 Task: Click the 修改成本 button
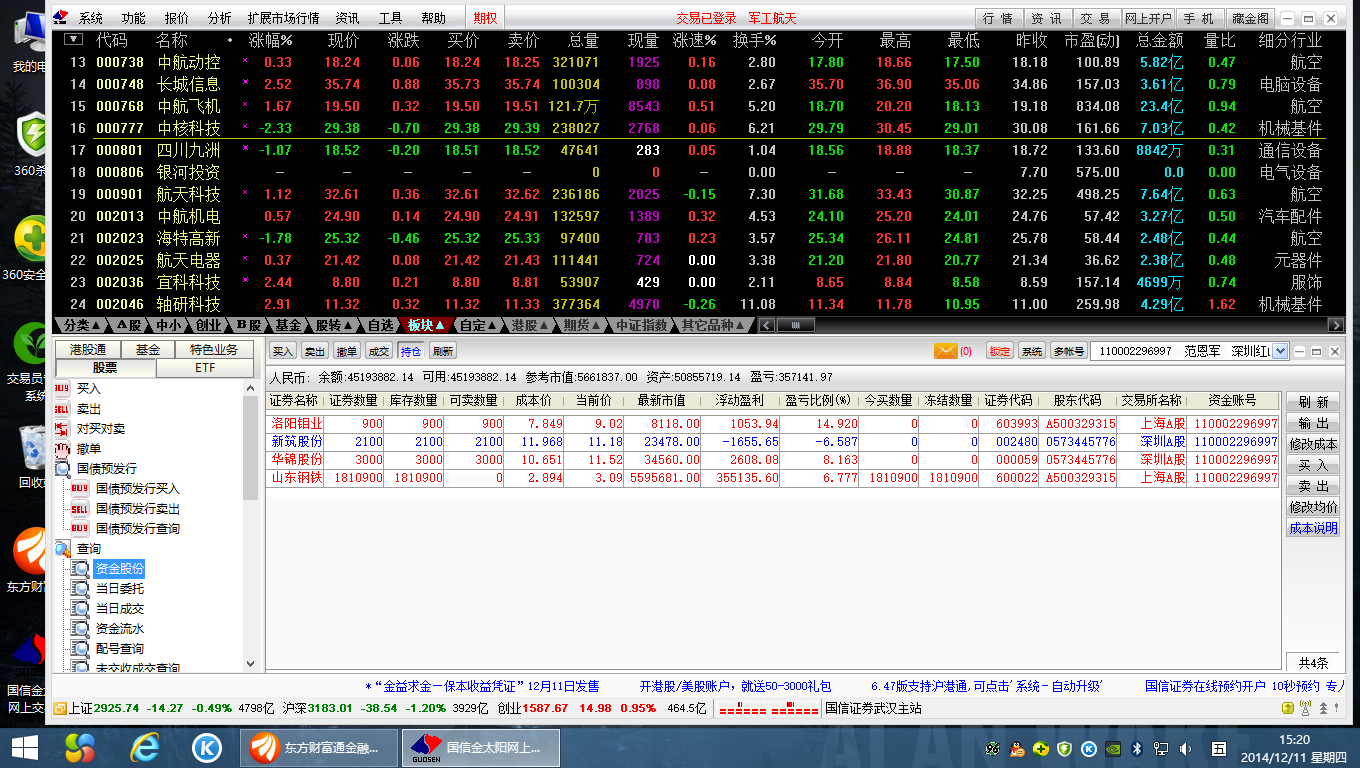pyautogui.click(x=1312, y=444)
